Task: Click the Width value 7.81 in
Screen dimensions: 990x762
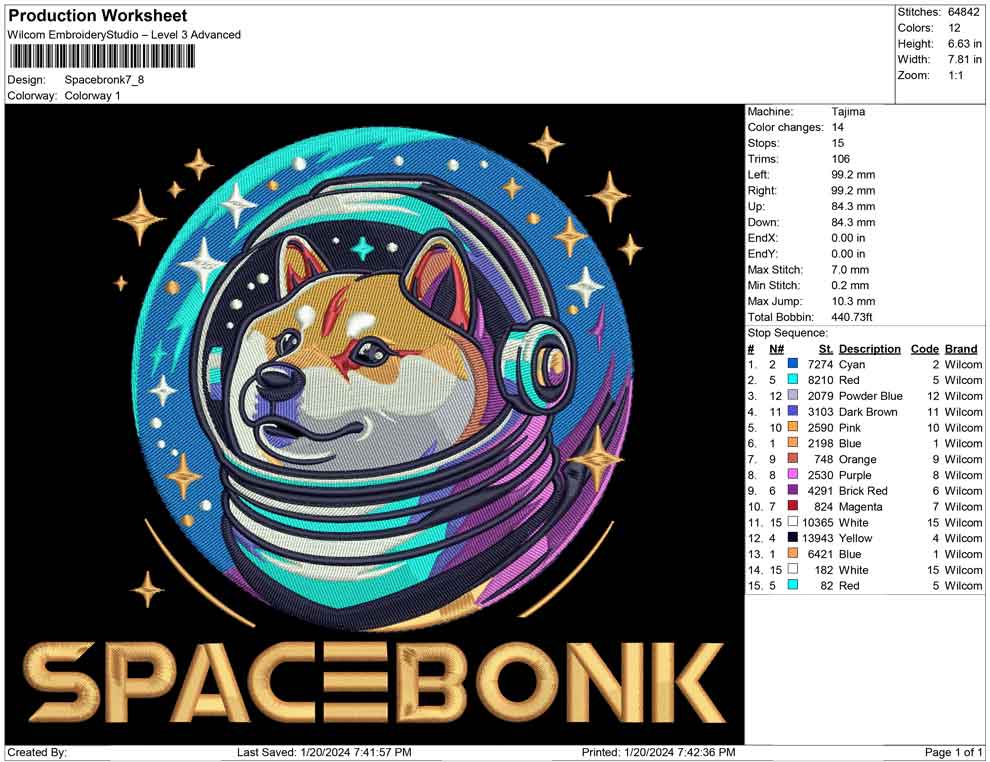Action: click(x=964, y=59)
